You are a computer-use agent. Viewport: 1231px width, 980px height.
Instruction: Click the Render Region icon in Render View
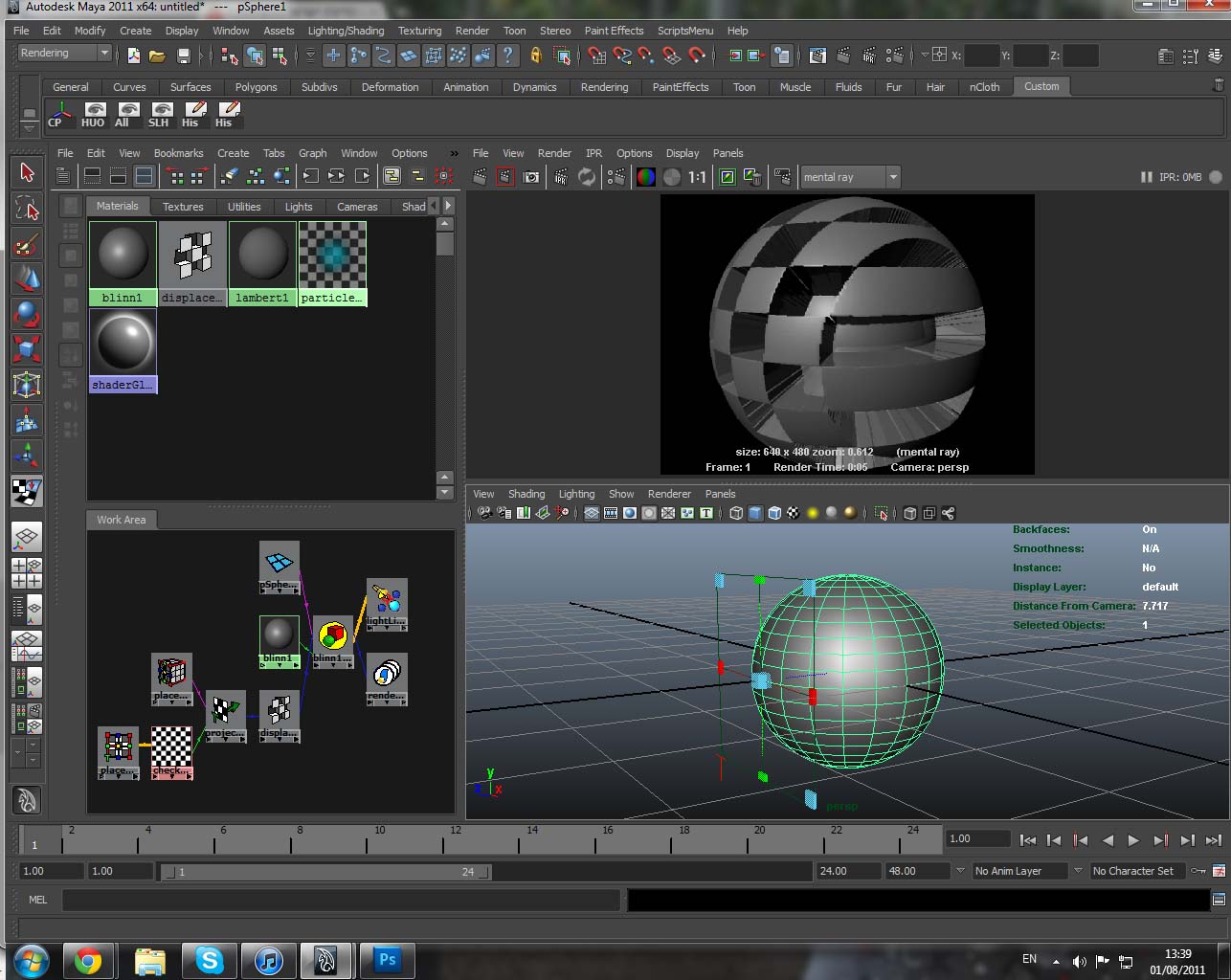[x=504, y=177]
